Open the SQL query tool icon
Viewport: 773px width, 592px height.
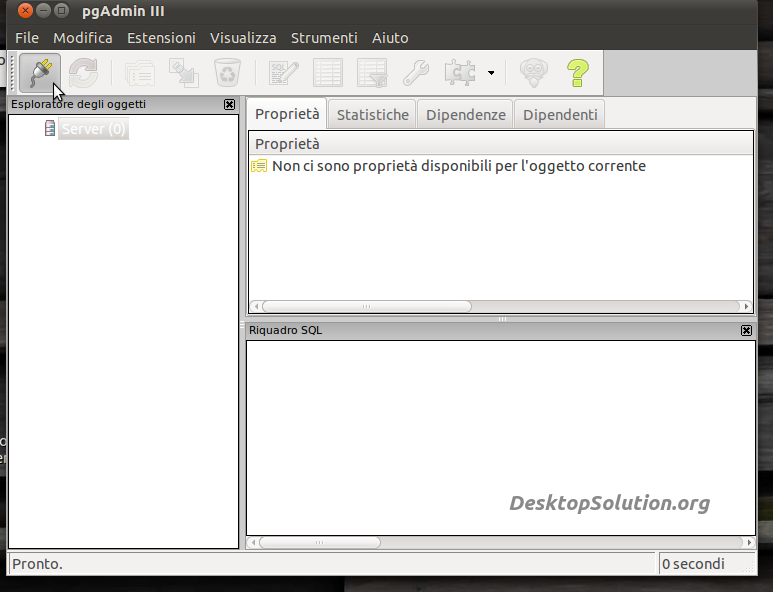point(283,73)
